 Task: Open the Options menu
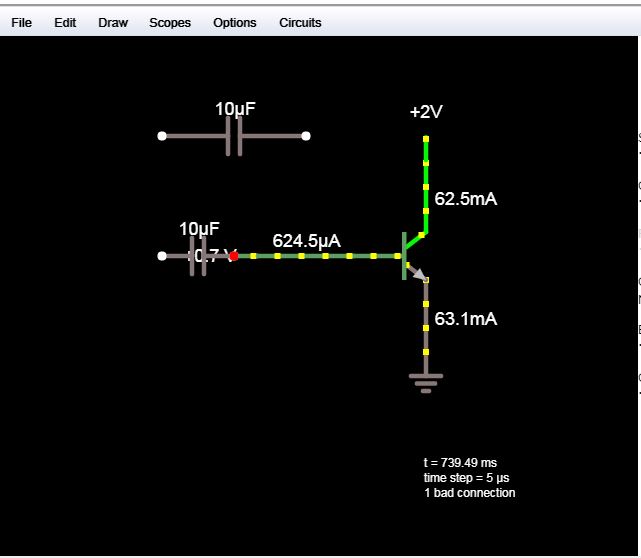point(234,22)
